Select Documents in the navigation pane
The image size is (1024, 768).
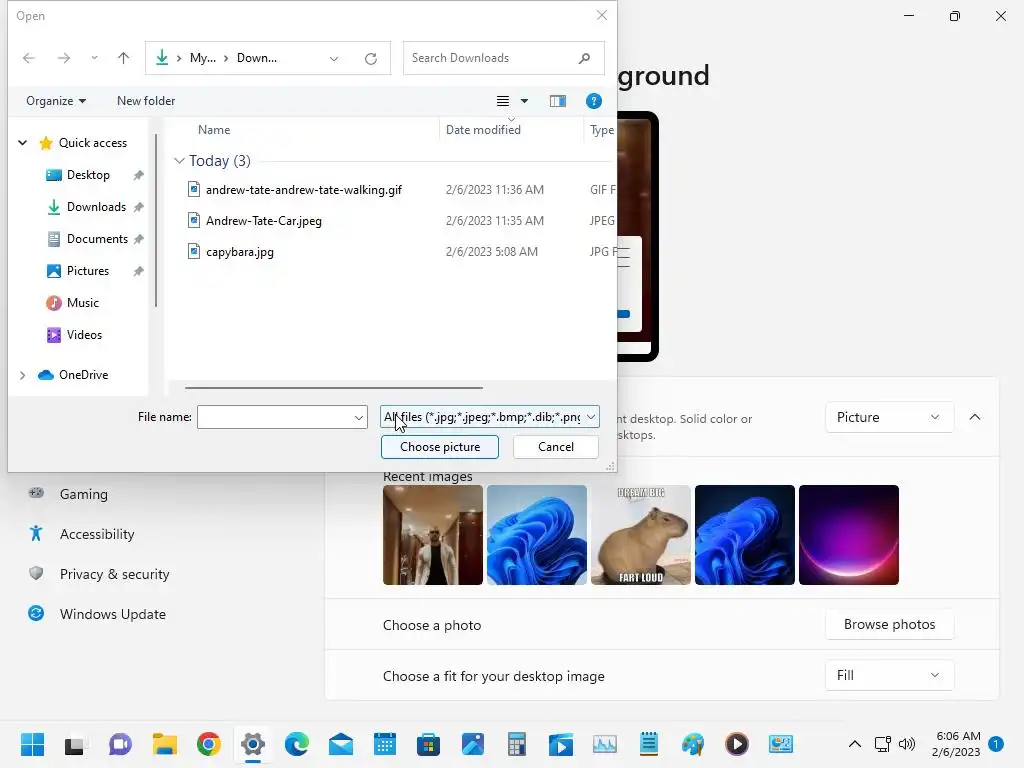point(97,239)
